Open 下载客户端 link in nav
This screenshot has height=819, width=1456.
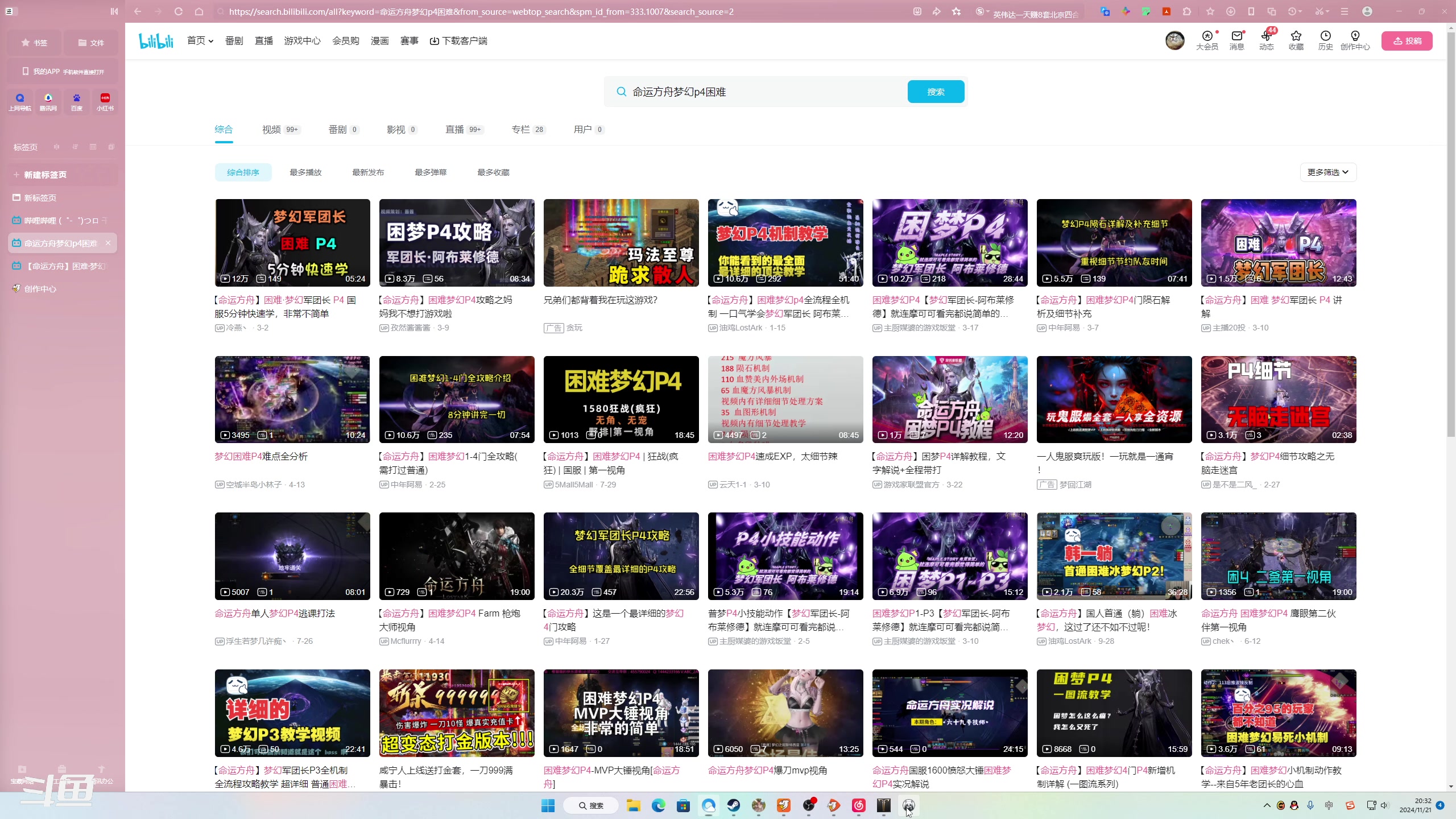(458, 41)
